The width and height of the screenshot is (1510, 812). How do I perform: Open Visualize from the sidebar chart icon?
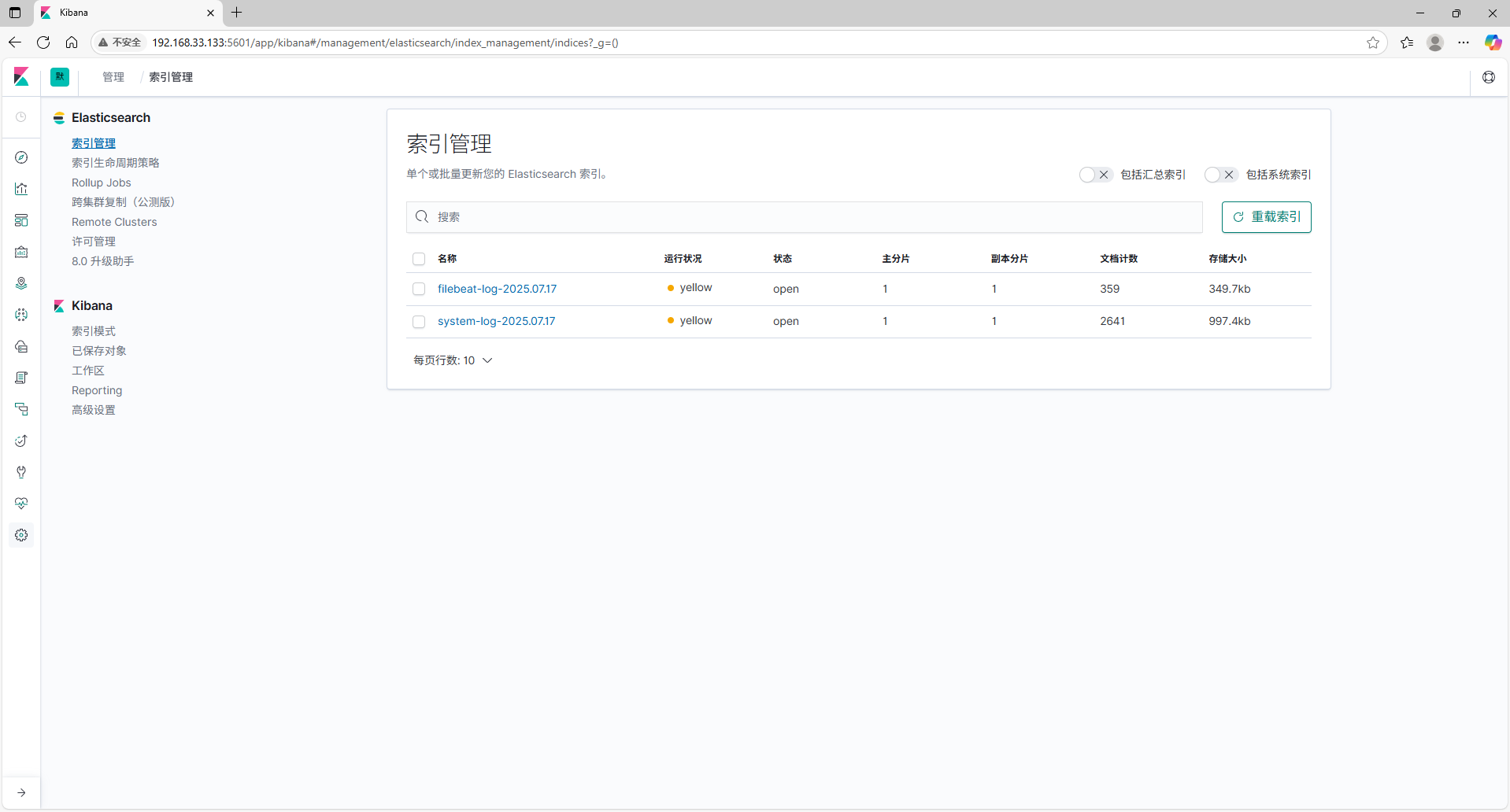coord(21,189)
